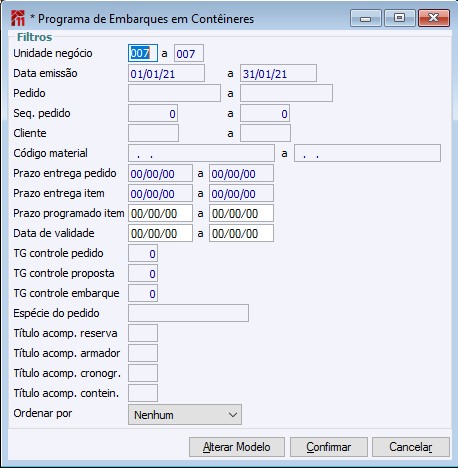Click Data de validade start date
The image size is (458, 468).
coord(160,233)
